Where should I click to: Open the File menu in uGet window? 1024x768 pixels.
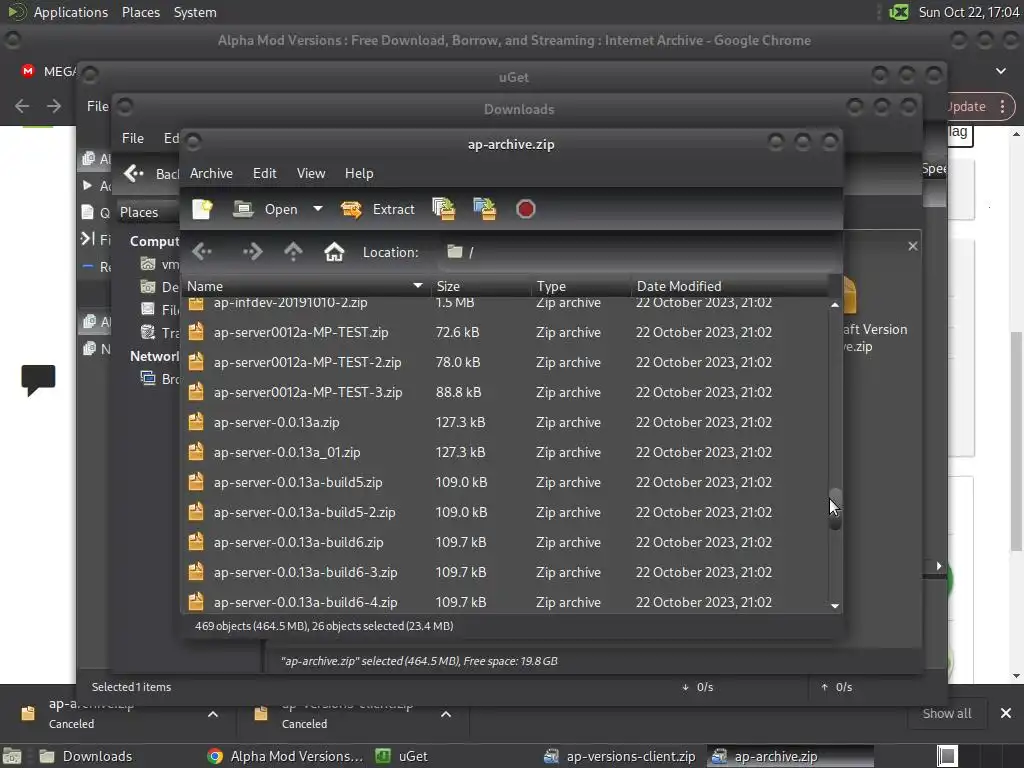pyautogui.click(x=98, y=106)
